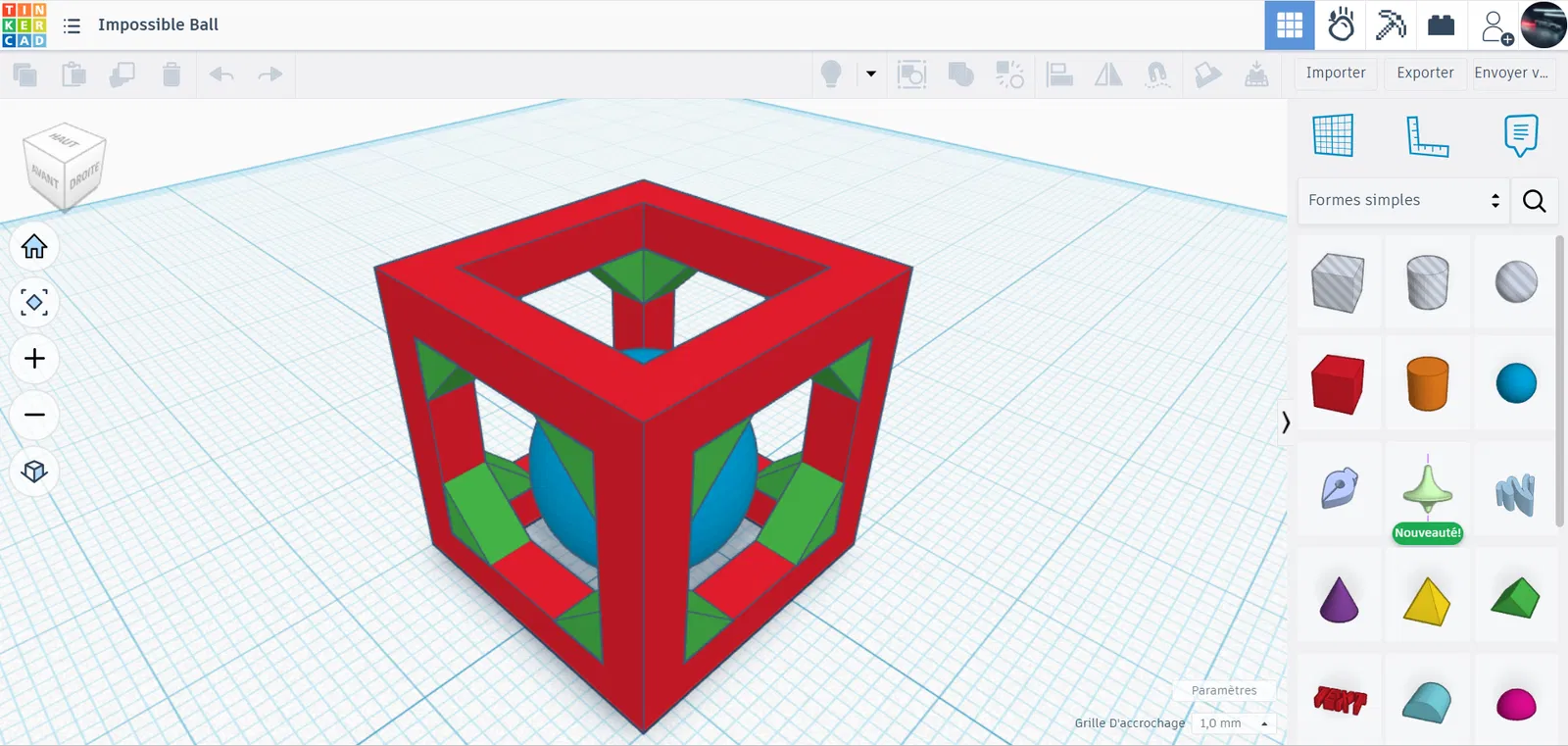Image resolution: width=1568 pixels, height=746 pixels.
Task: Select the orange Cylinder shape
Action: [x=1428, y=383]
